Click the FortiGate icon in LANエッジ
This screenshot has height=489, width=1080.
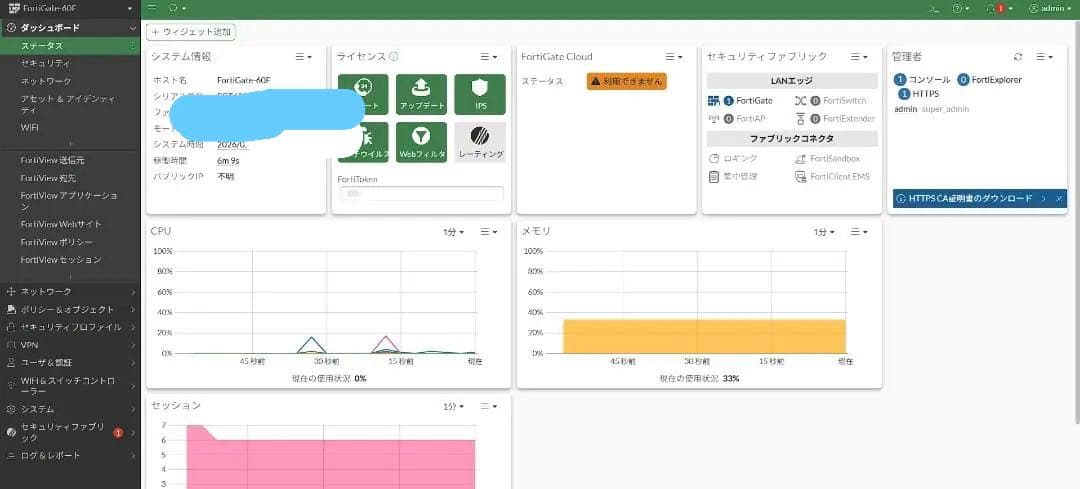click(714, 101)
